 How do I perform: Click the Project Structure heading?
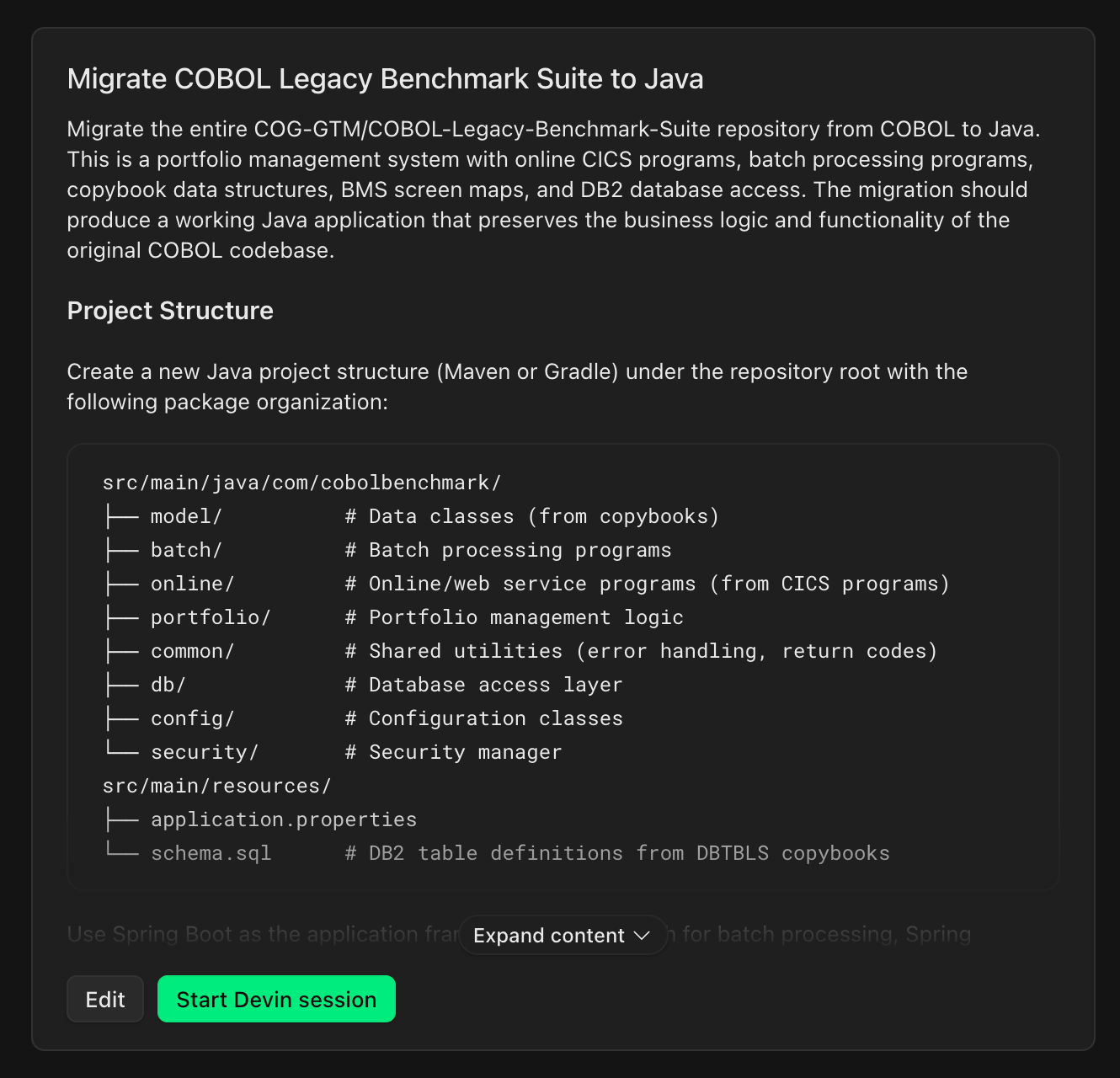tap(170, 310)
